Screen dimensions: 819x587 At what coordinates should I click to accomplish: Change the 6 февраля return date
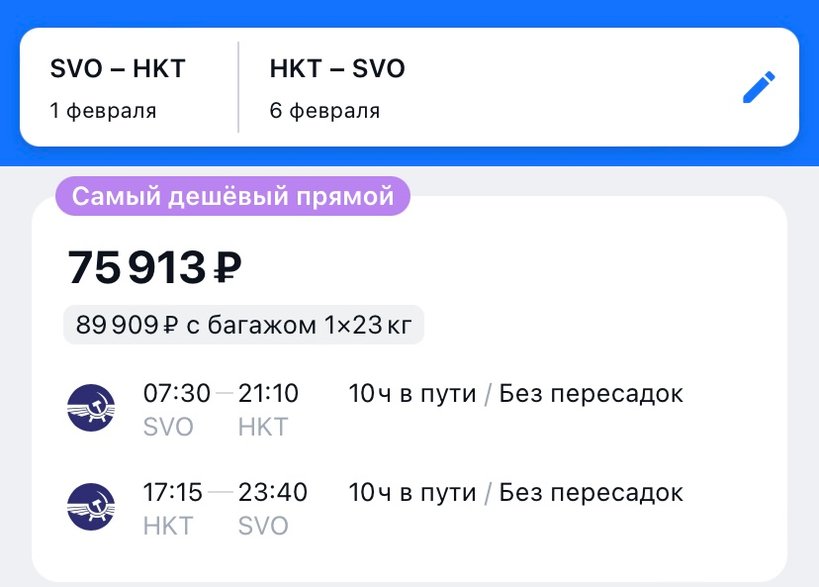click(324, 111)
